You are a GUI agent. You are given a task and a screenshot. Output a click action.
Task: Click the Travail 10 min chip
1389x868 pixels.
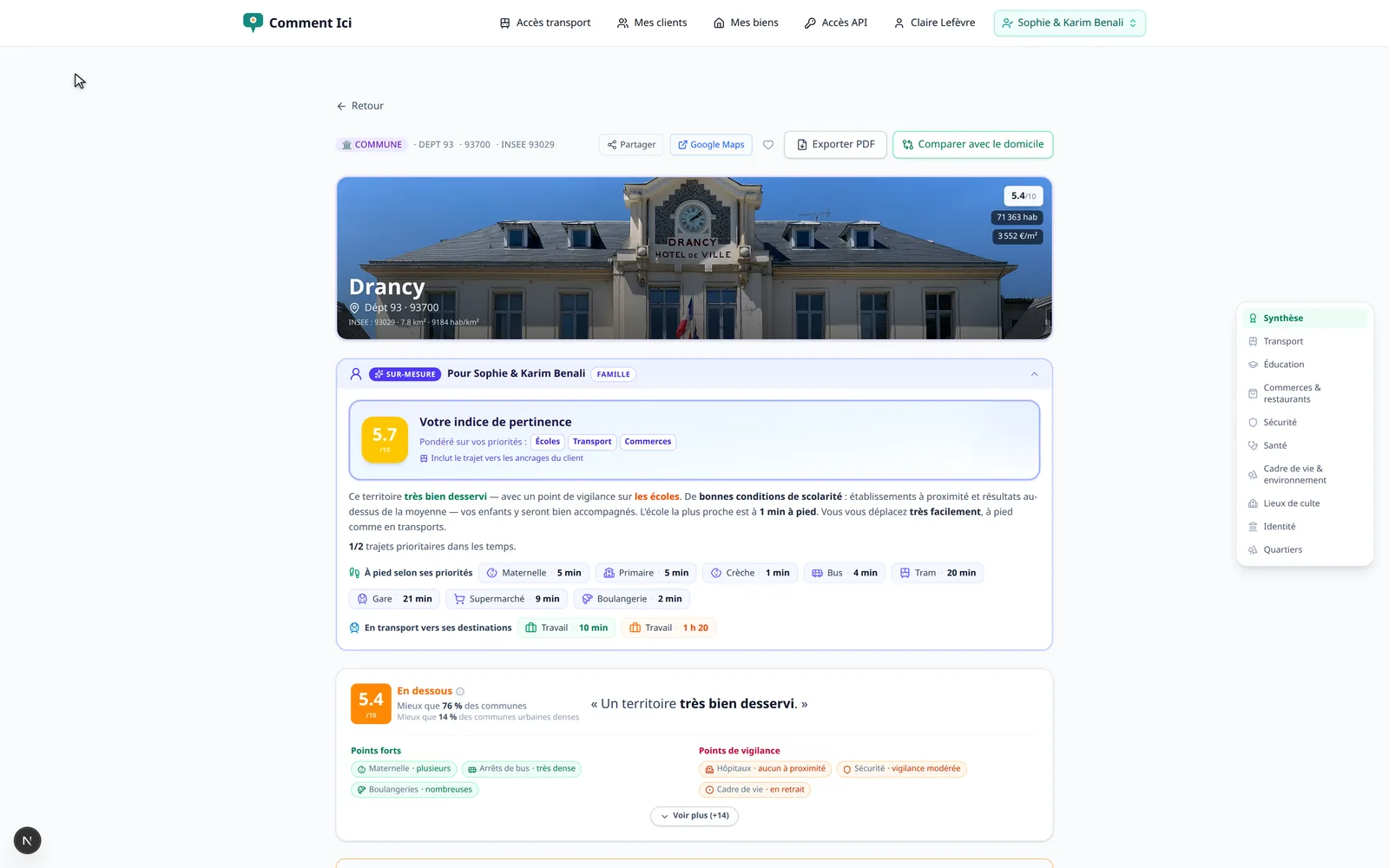point(567,628)
